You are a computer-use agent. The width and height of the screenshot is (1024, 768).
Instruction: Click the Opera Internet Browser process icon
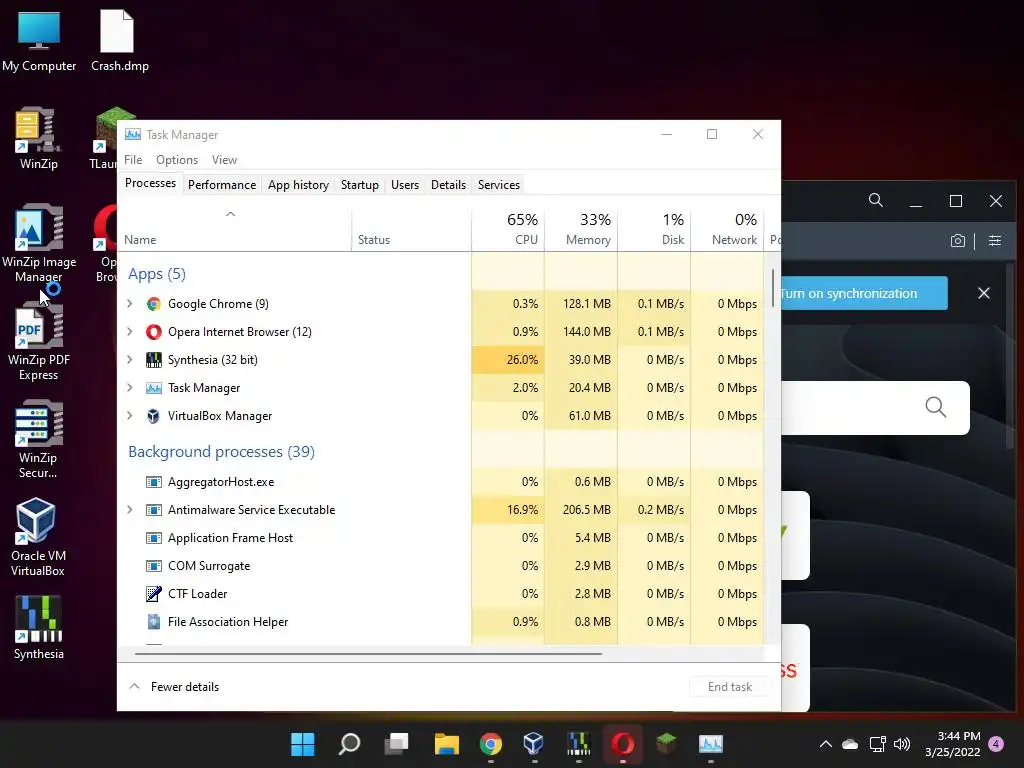point(153,332)
